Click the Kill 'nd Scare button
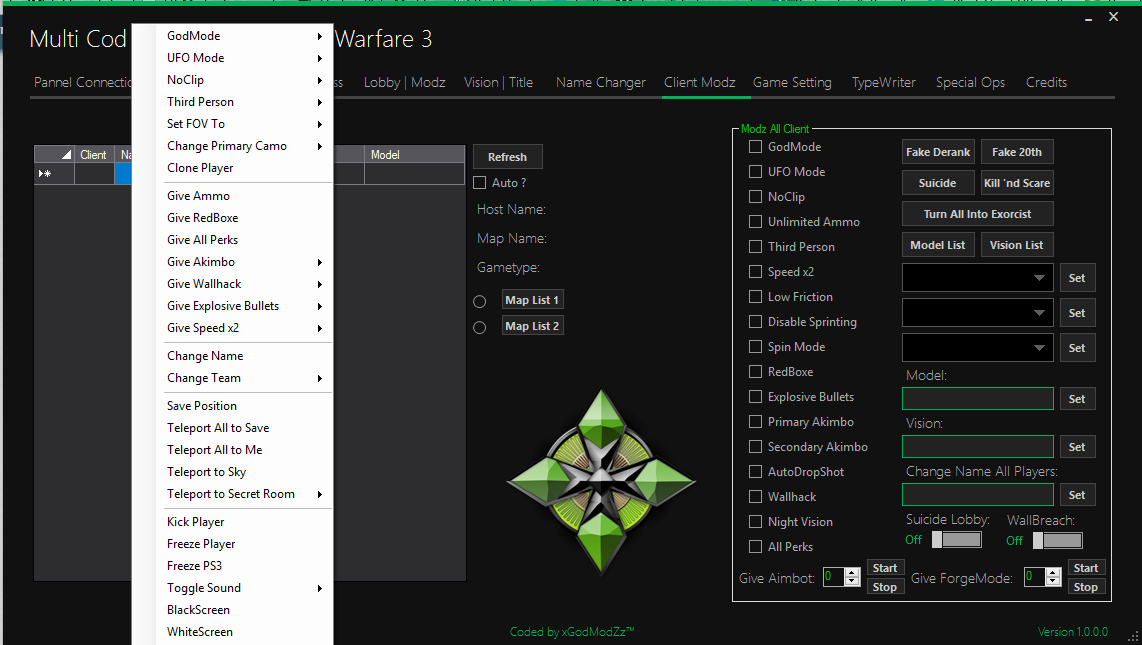 pyautogui.click(x=1017, y=183)
